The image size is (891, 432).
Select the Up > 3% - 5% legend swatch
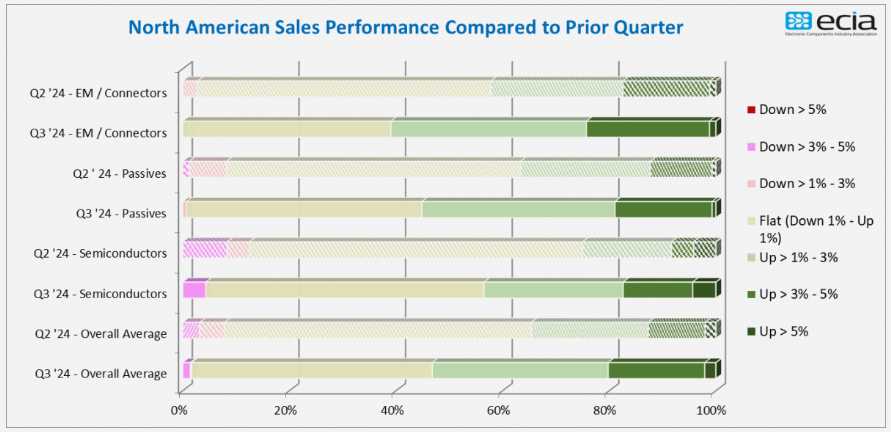click(x=751, y=294)
